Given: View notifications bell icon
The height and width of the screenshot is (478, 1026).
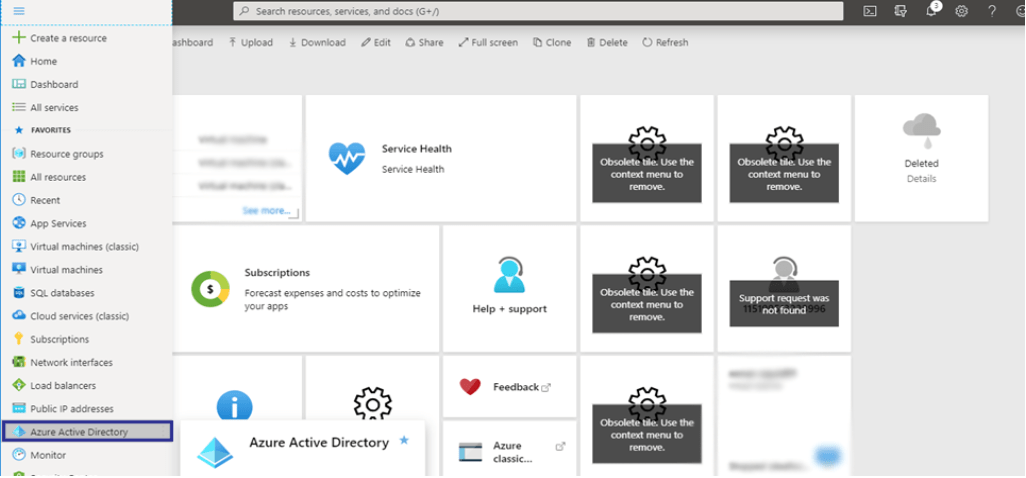Looking at the screenshot, I should tap(932, 11).
